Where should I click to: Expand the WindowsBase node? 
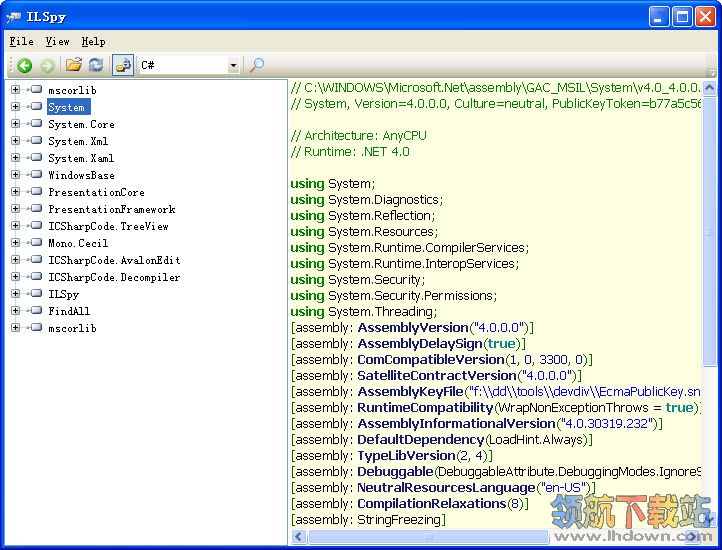point(16,175)
